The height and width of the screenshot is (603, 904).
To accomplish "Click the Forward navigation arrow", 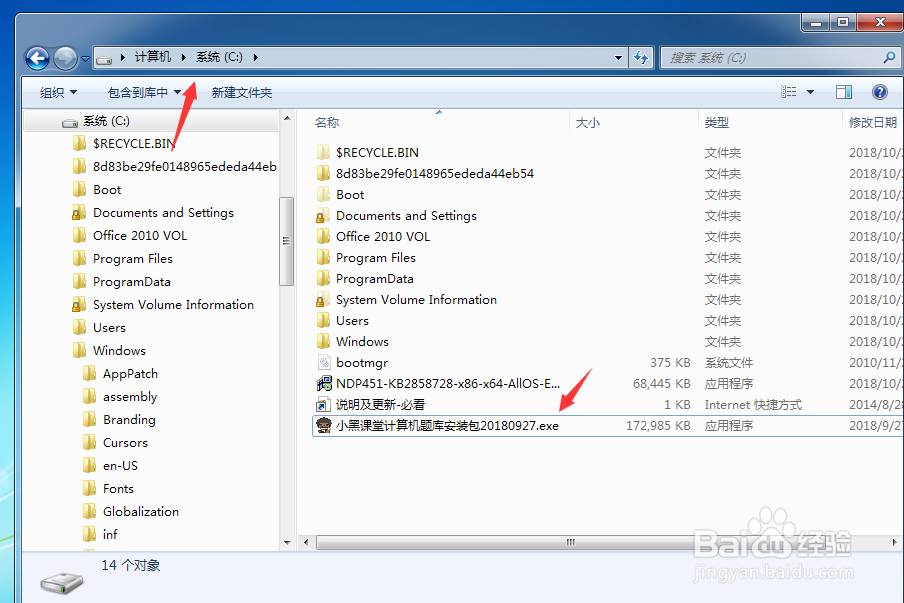I will [x=65, y=58].
